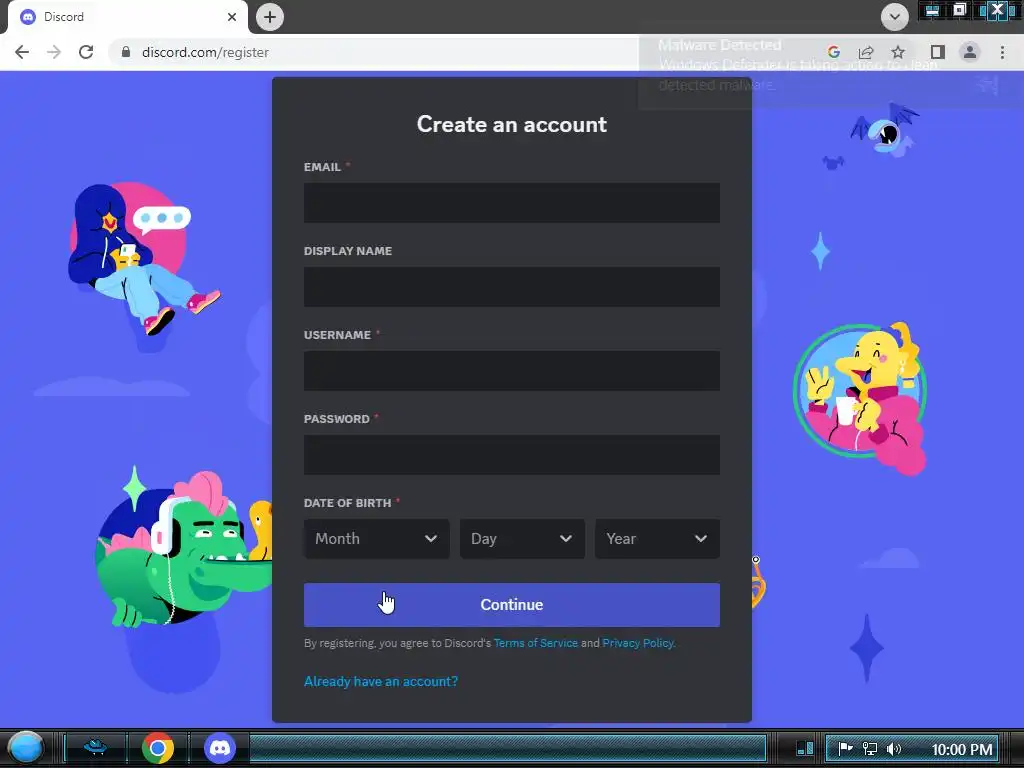
Task: Click the volume speaker tray icon
Action: point(893,749)
